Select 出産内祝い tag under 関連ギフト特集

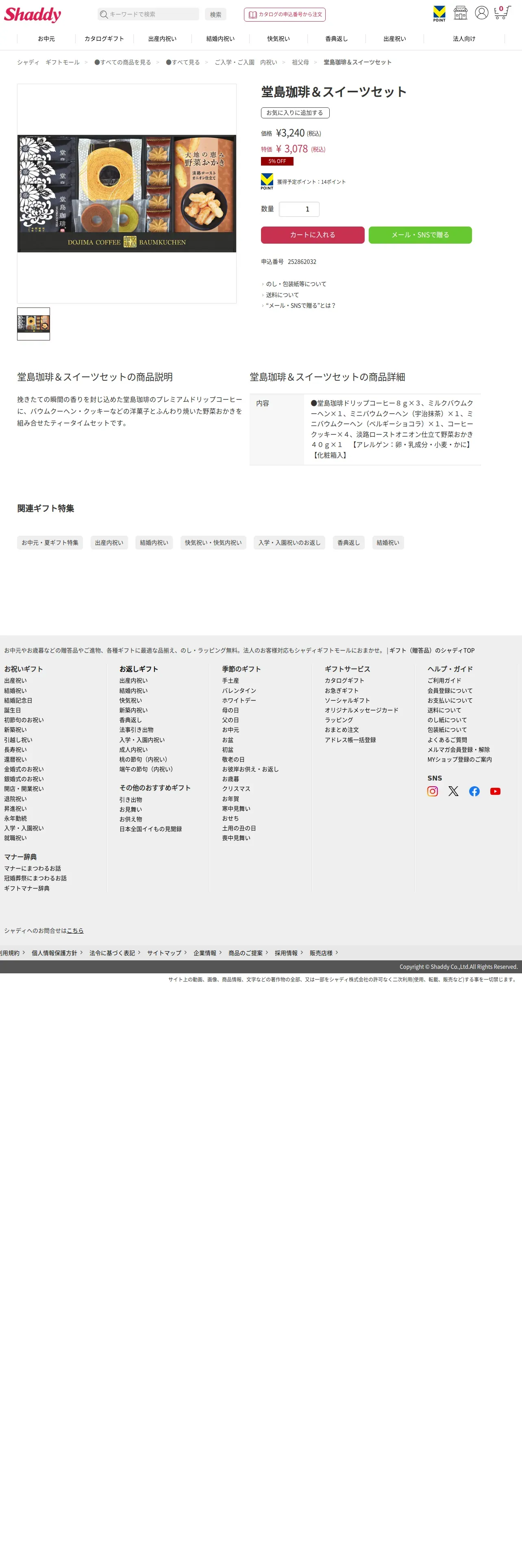tap(109, 543)
